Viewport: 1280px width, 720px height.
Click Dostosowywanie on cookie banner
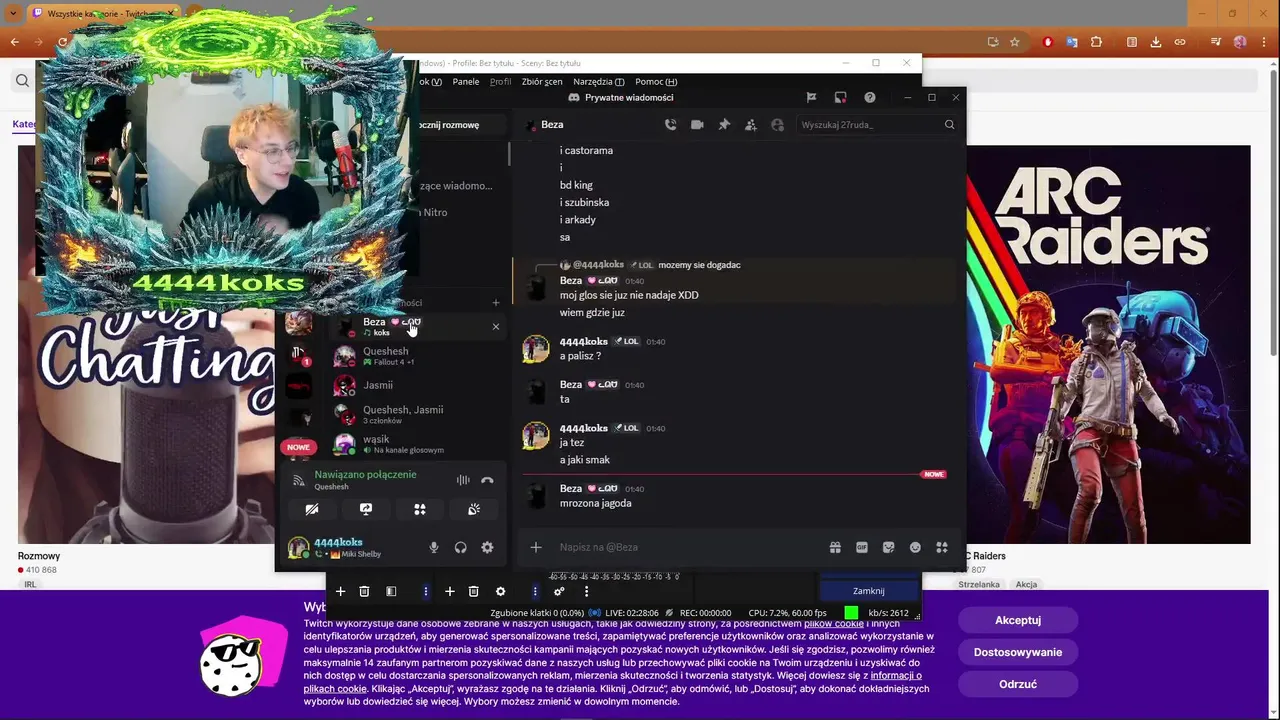coord(1018,652)
